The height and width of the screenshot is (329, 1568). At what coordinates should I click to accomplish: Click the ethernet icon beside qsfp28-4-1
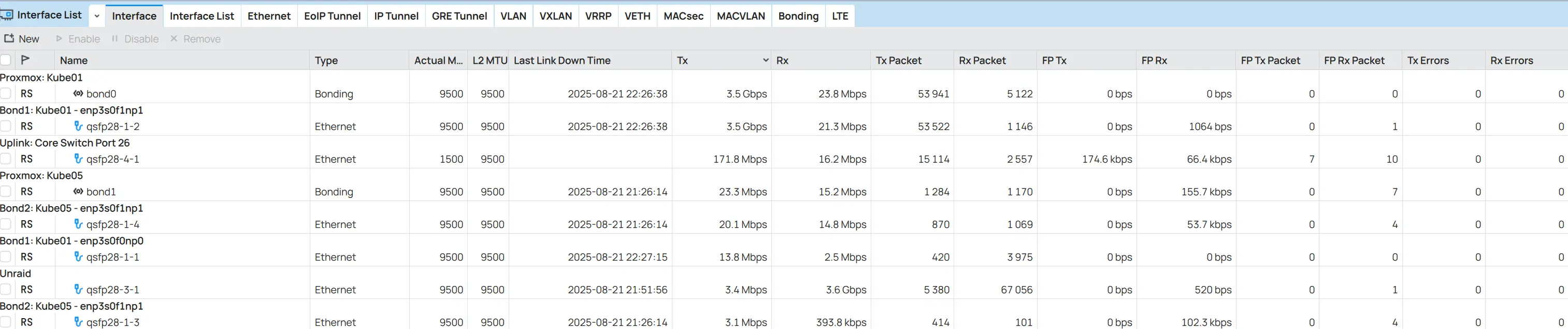tap(78, 159)
